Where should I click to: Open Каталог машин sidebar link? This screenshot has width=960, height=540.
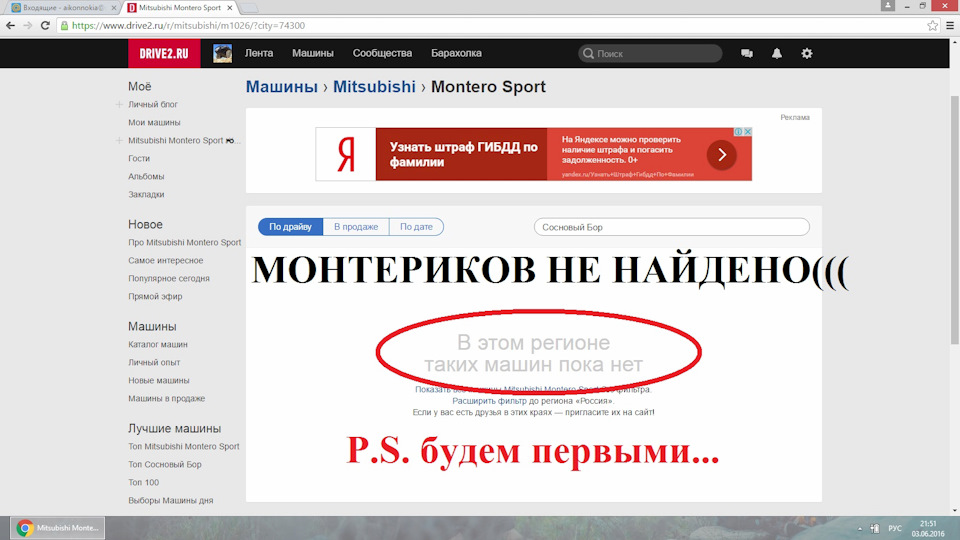pyautogui.click(x=158, y=345)
